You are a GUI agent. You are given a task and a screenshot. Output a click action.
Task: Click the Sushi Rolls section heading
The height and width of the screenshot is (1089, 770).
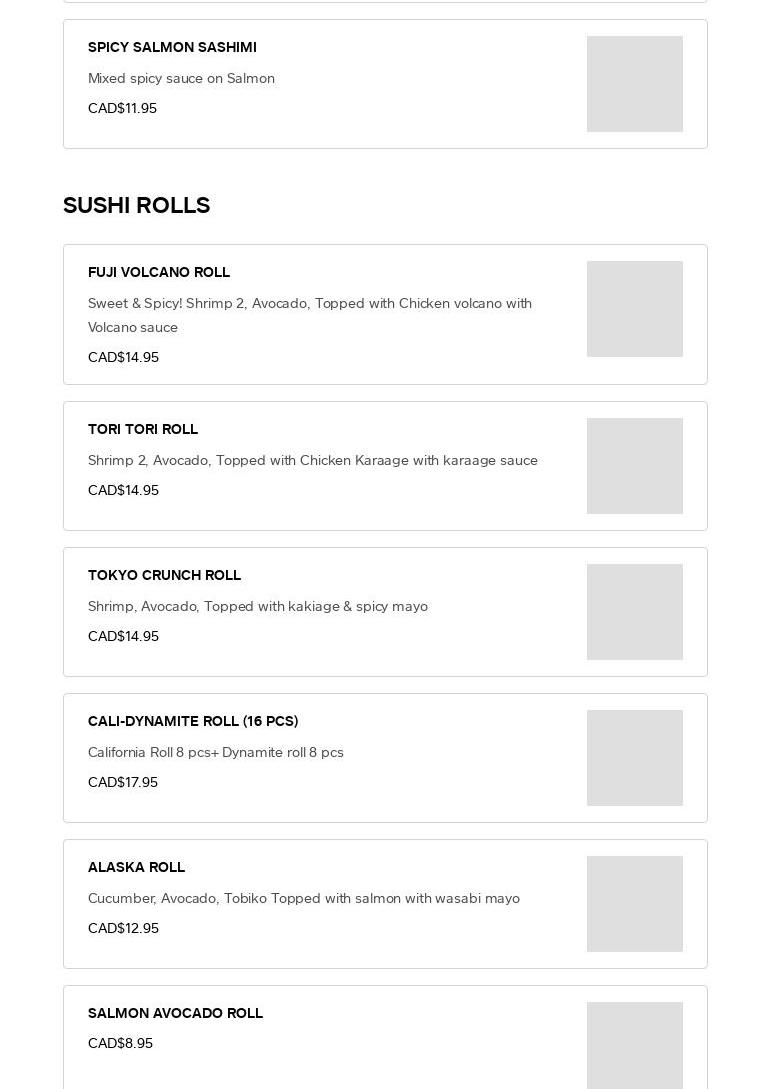(x=136, y=205)
